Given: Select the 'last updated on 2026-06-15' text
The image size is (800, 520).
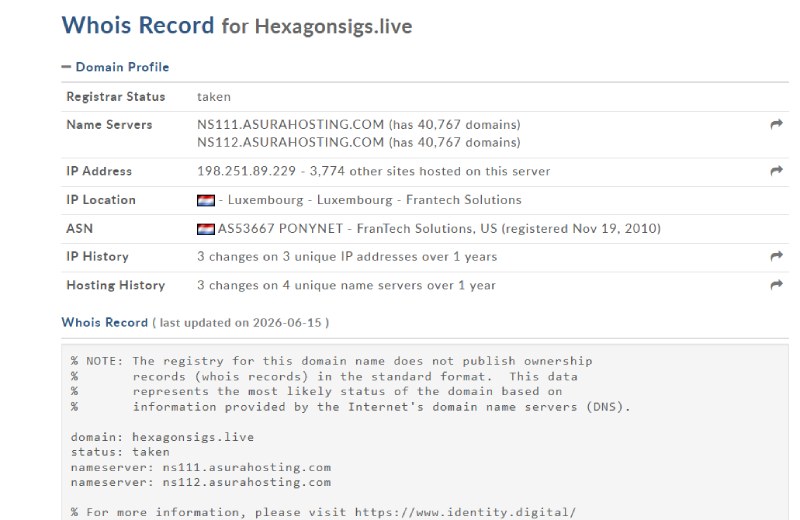Looking at the screenshot, I should point(240,323).
